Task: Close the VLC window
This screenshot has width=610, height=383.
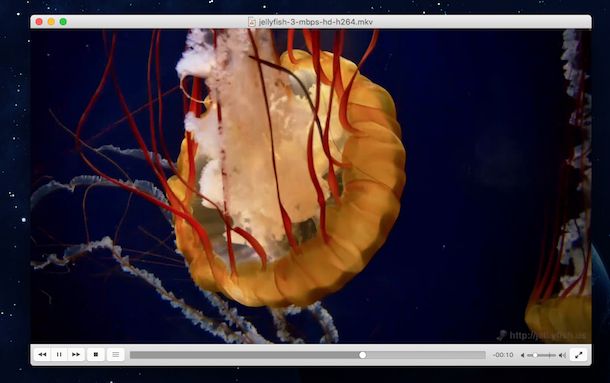Action: click(39, 22)
